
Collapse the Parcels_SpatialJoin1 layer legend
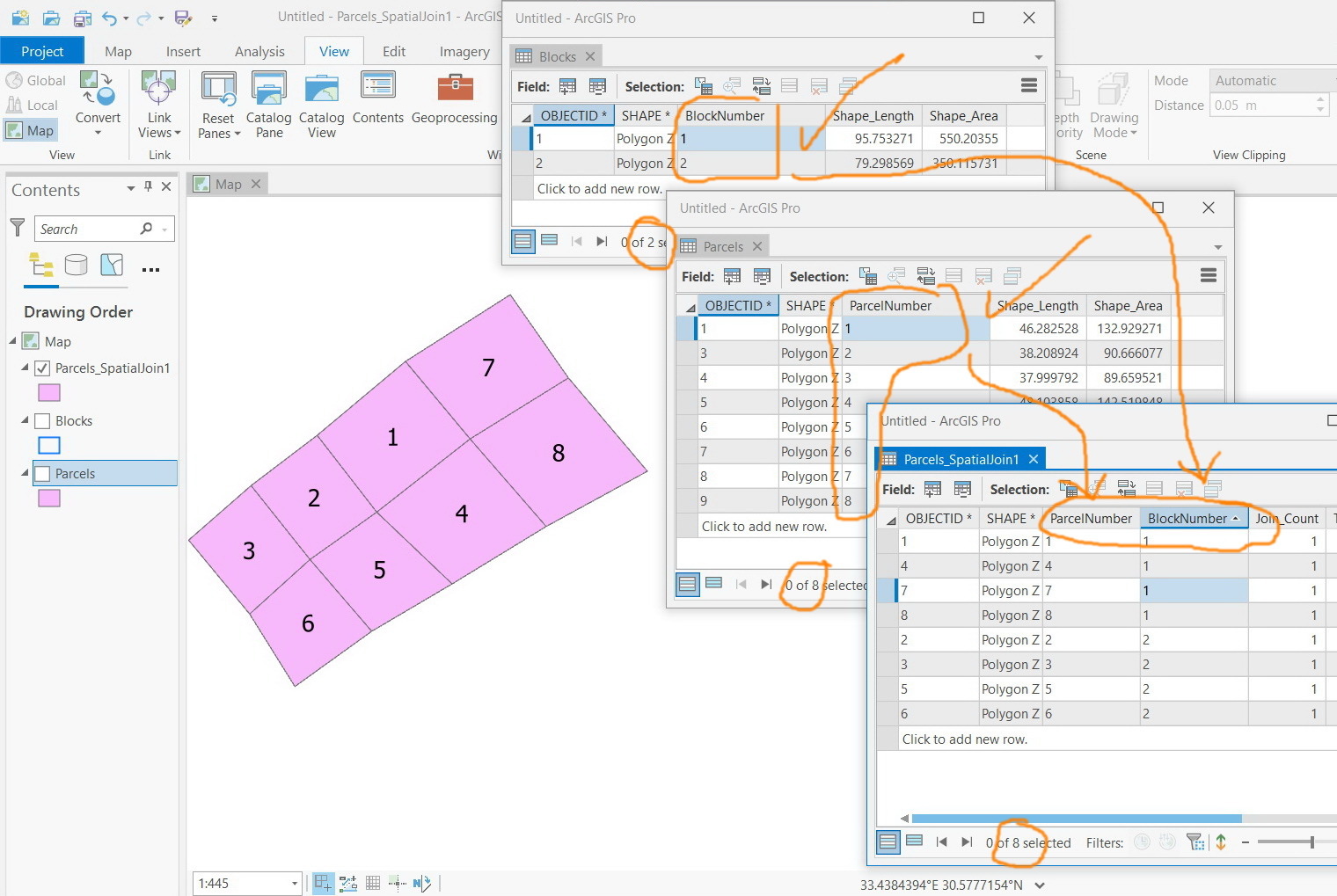[x=25, y=368]
